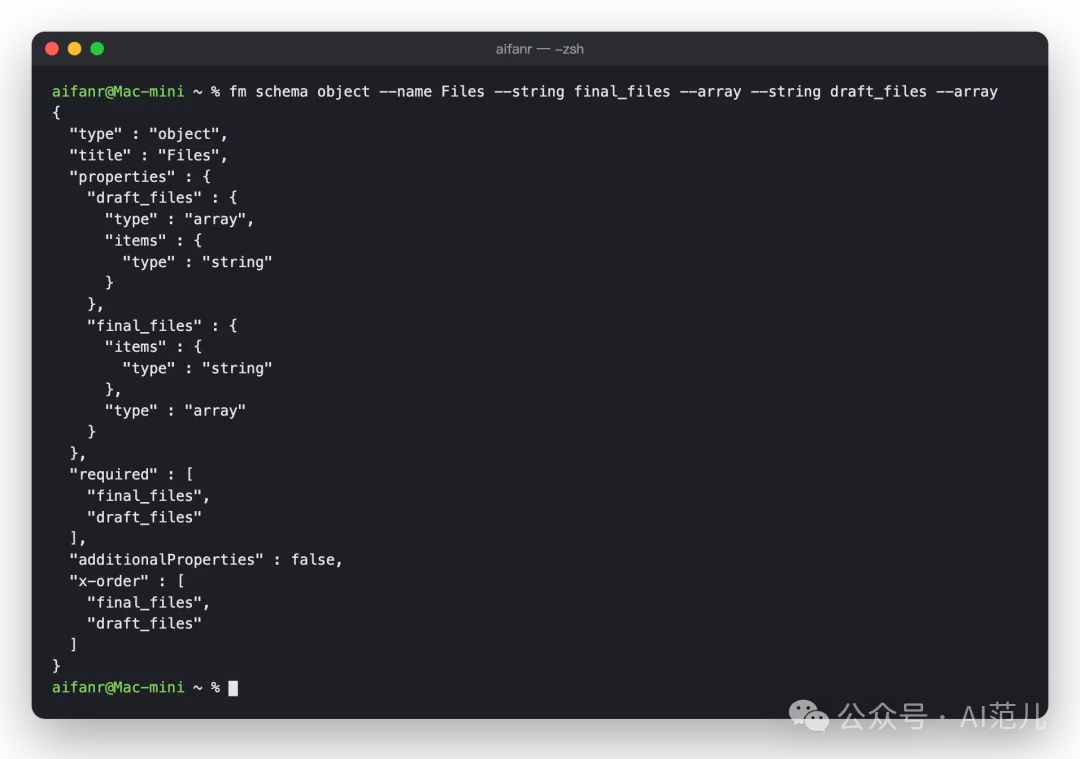Click the "draft_files" : { property line
Image resolution: width=1080 pixels, height=759 pixels.
click(x=162, y=198)
